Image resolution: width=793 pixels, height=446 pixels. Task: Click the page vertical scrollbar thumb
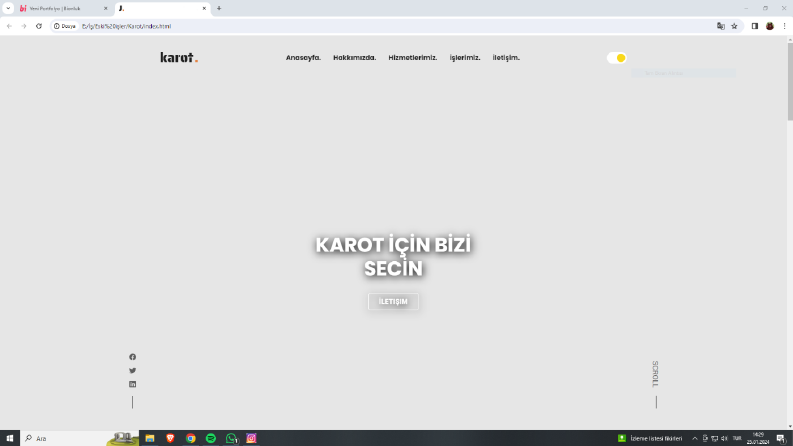790,82
